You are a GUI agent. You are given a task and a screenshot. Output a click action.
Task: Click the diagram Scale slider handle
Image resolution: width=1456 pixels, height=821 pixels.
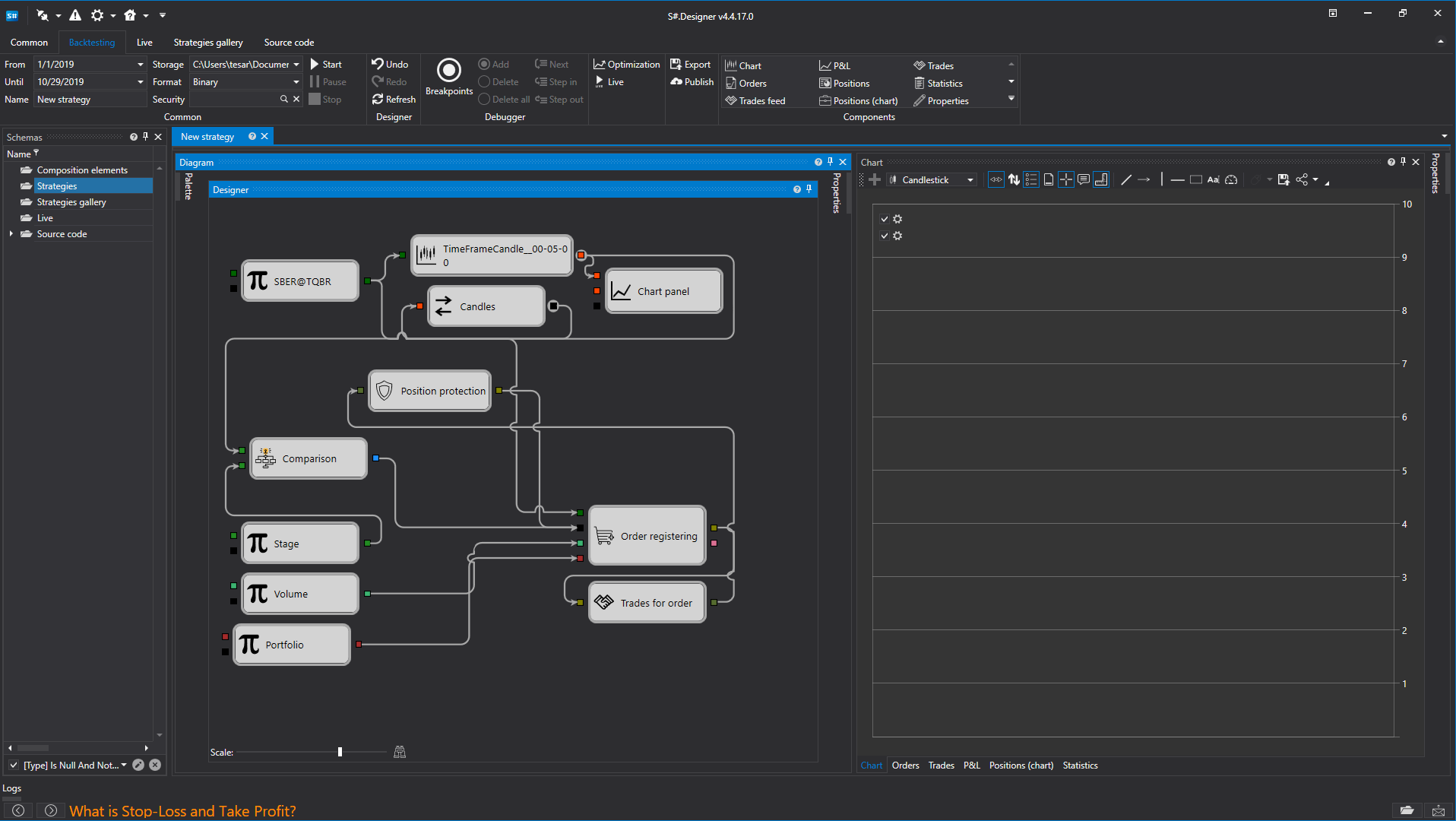point(340,752)
